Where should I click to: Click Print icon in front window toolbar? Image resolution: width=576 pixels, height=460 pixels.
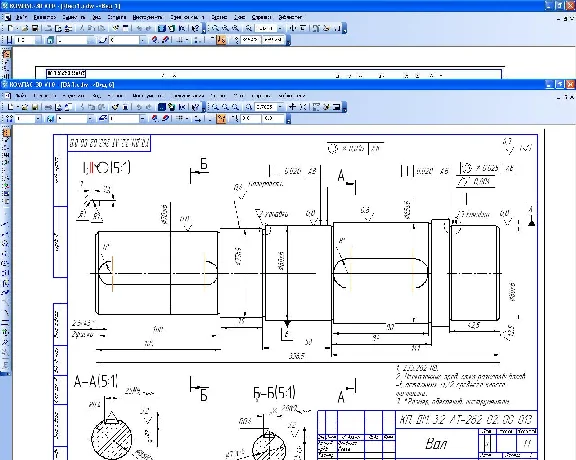point(48,107)
